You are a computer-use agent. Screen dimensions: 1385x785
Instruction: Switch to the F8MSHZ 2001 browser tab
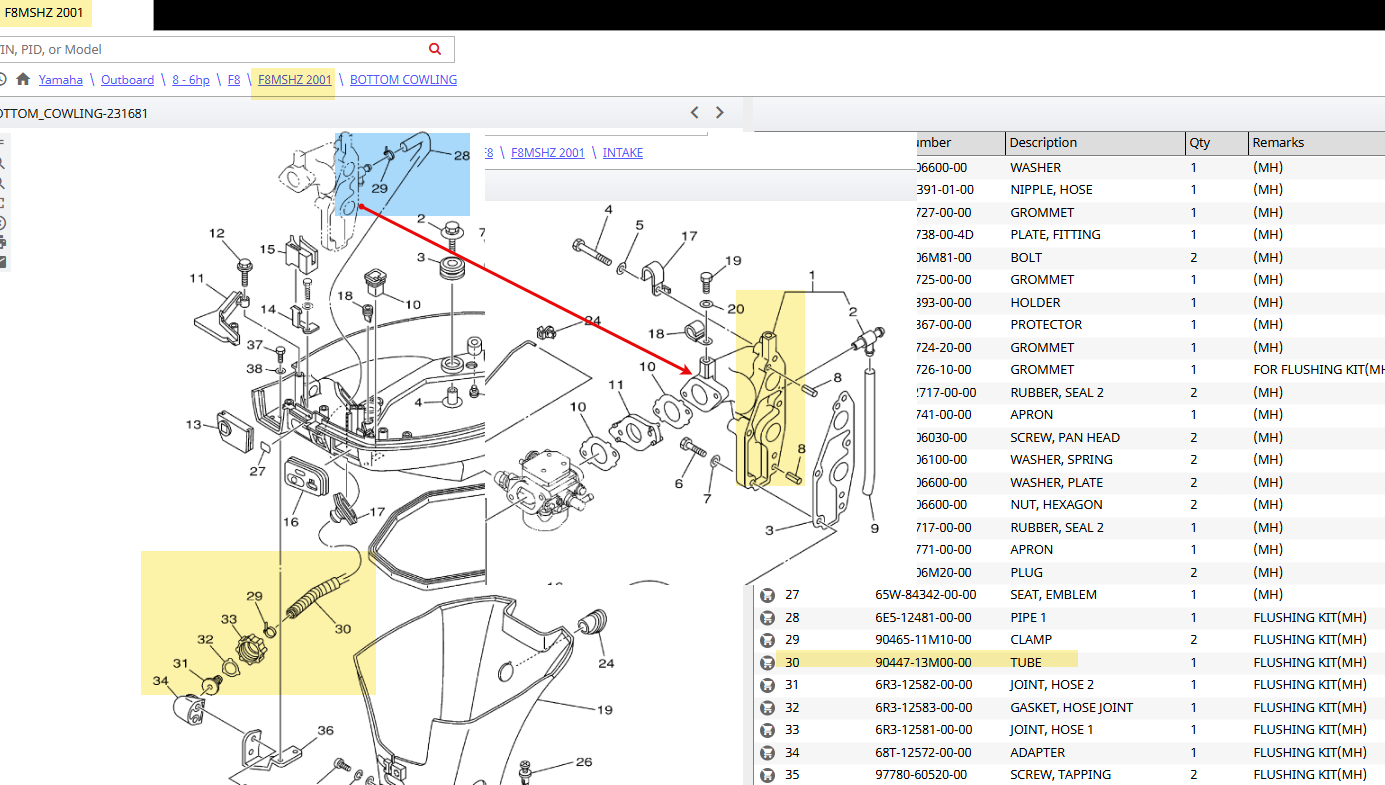44,13
